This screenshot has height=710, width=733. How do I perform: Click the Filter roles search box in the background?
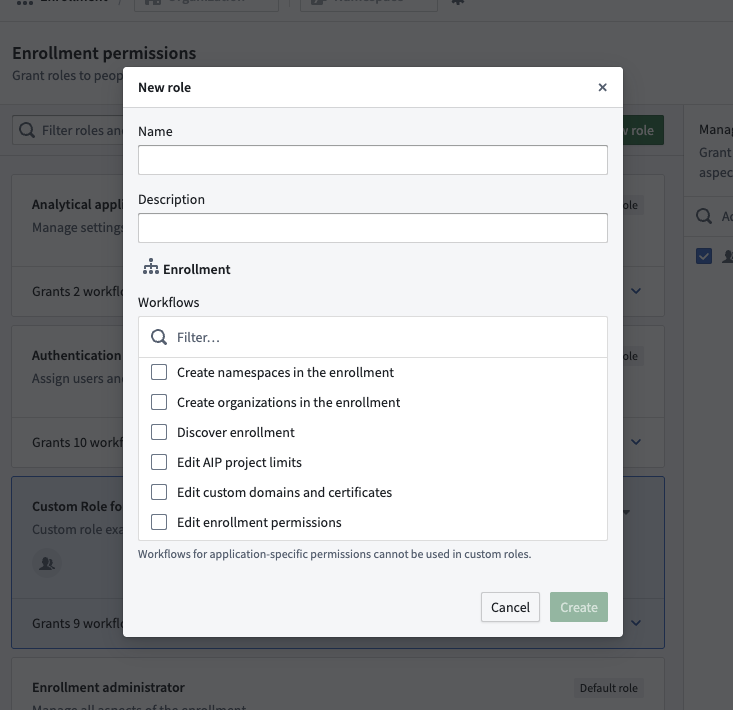click(x=68, y=130)
